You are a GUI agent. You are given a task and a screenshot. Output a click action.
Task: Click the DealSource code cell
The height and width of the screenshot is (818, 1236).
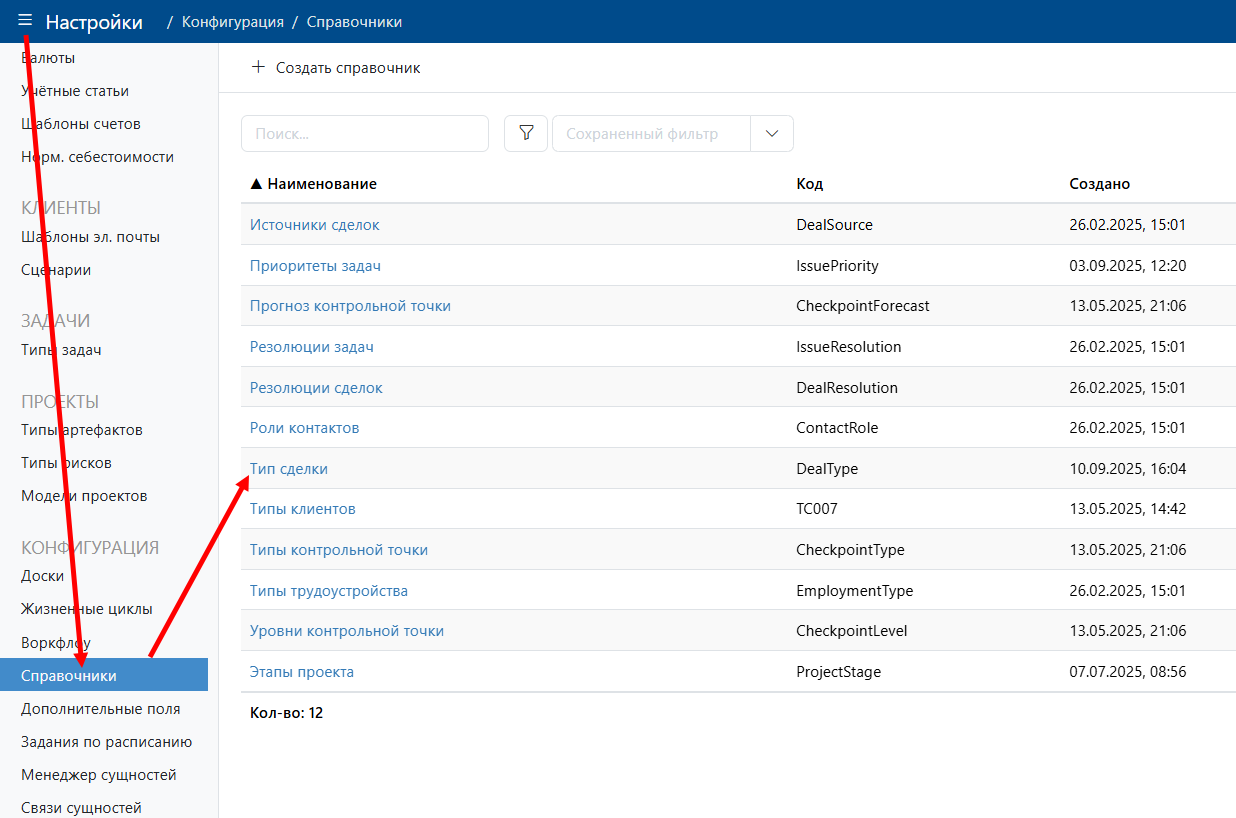click(834, 225)
